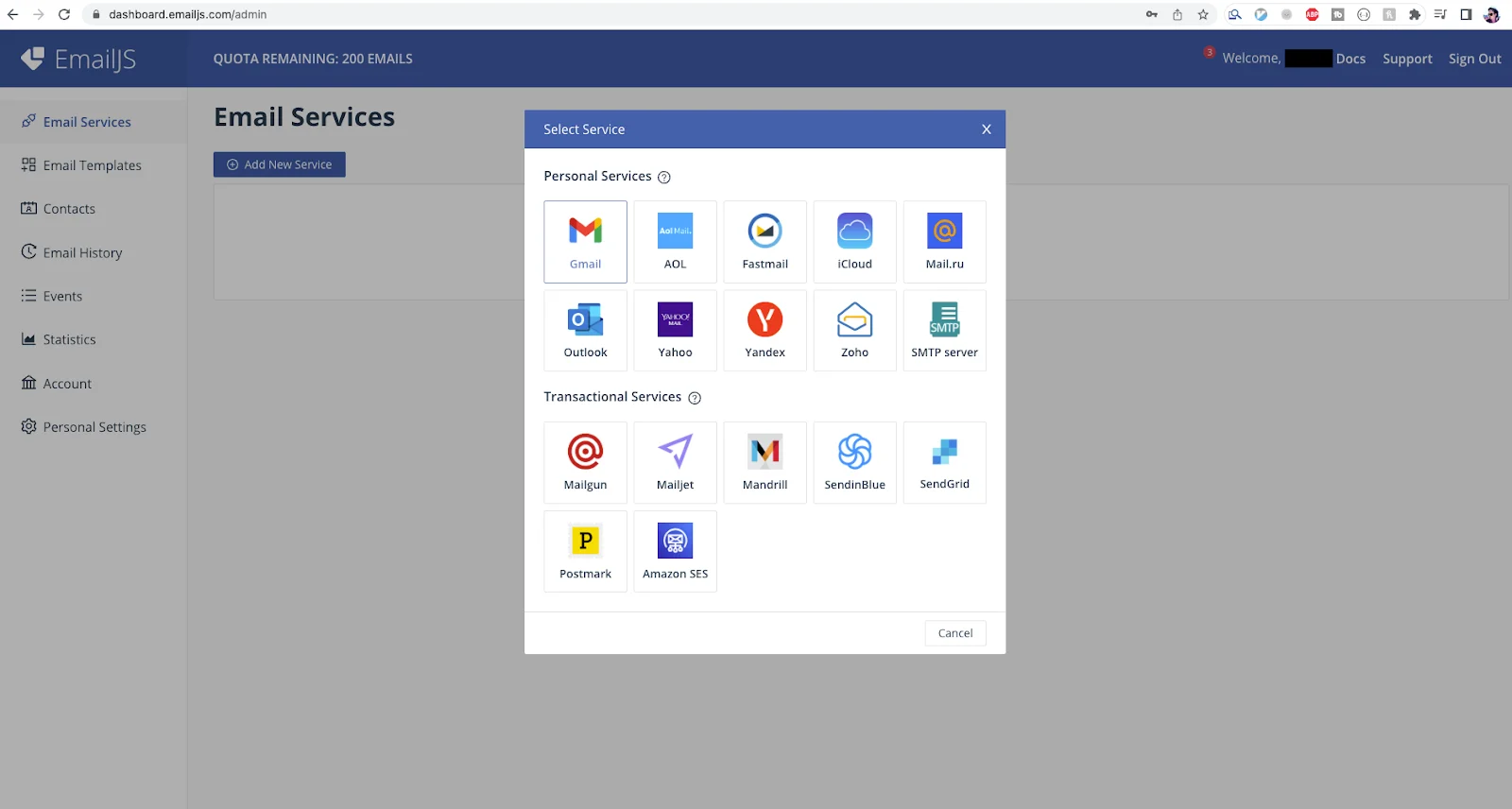Sign Out of EmailJS
The height and width of the screenshot is (809, 1512).
pos(1474,59)
